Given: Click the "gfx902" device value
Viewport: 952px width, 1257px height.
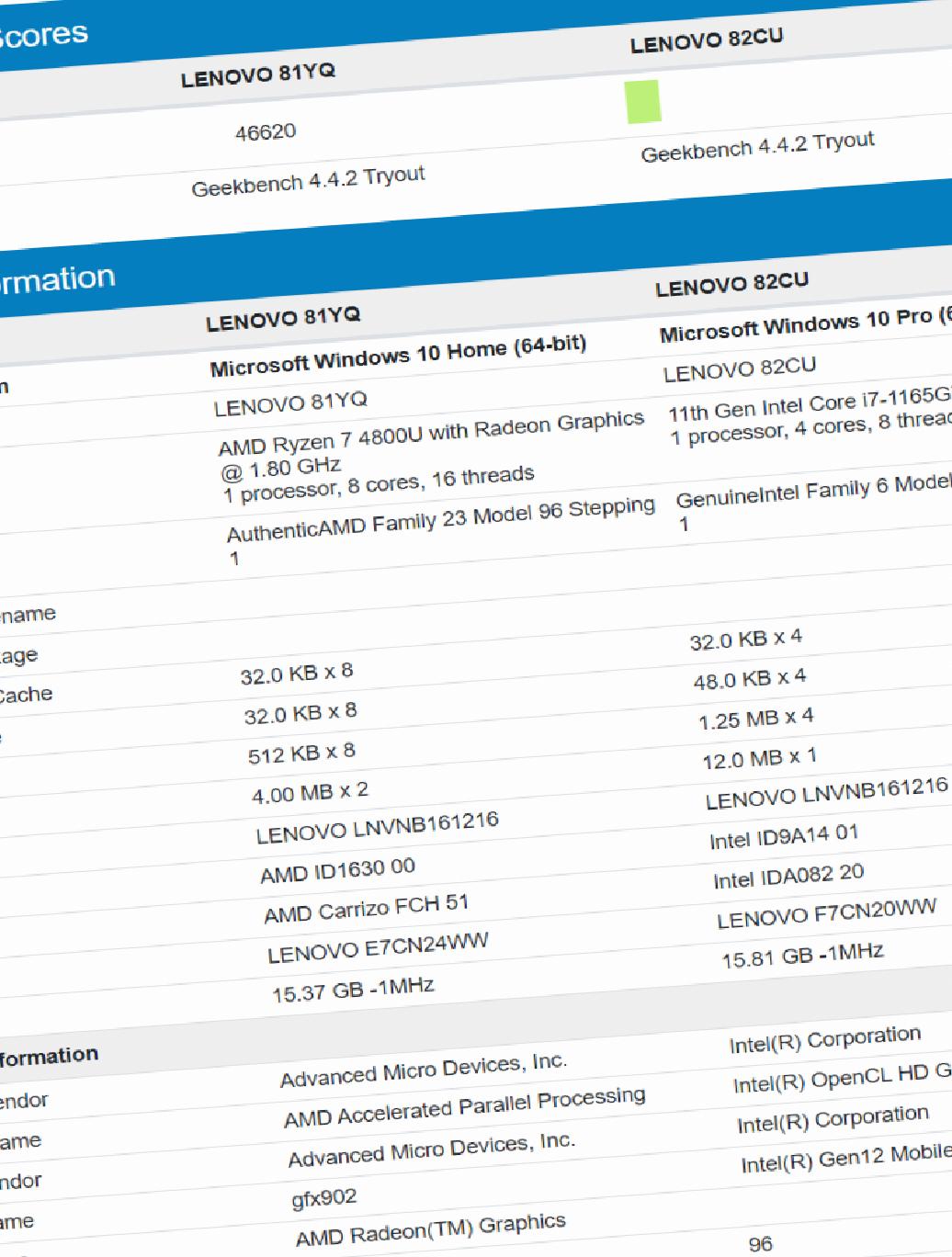Looking at the screenshot, I should [324, 1198].
